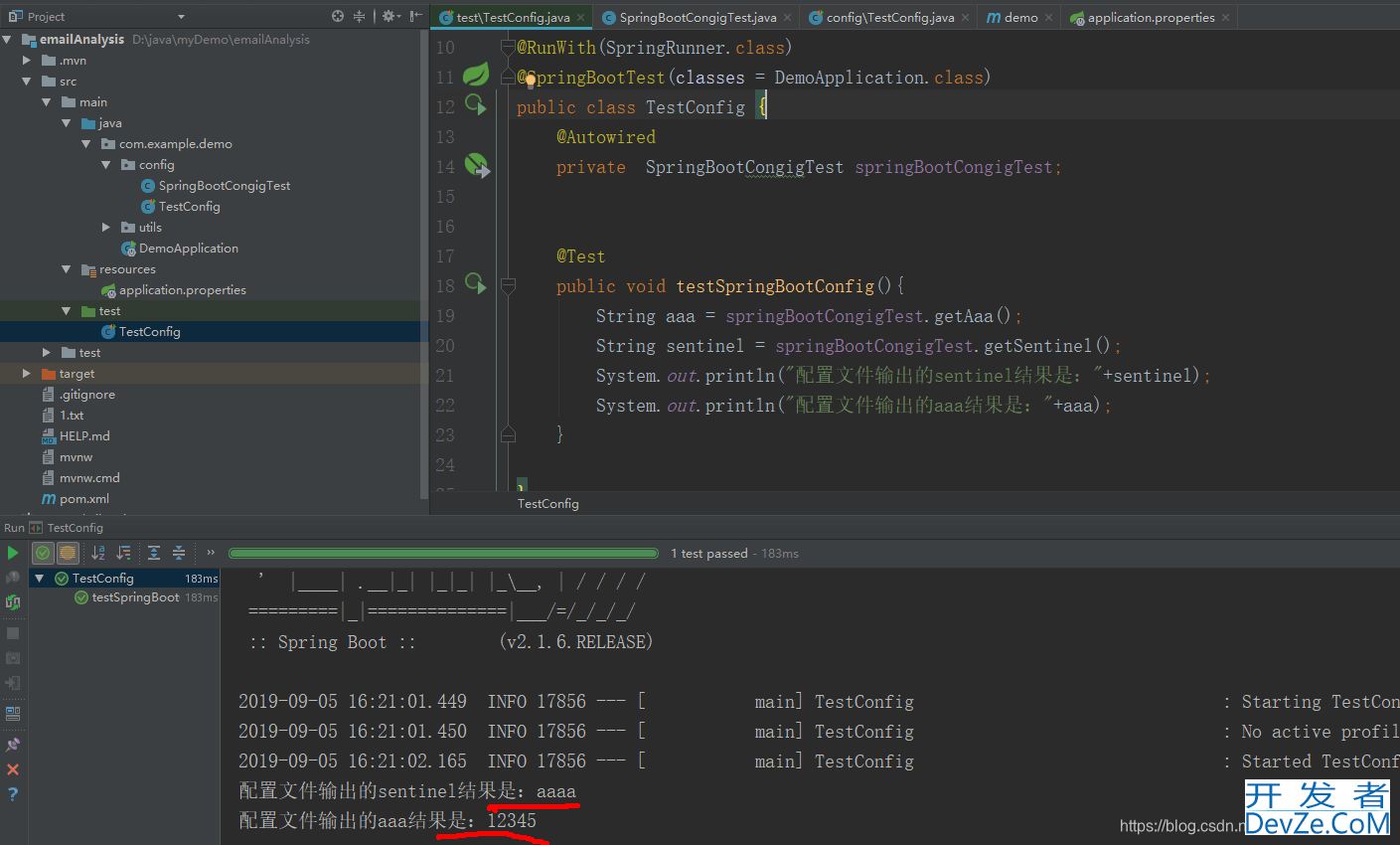Pin the Run tab with the pin icon

click(12, 744)
